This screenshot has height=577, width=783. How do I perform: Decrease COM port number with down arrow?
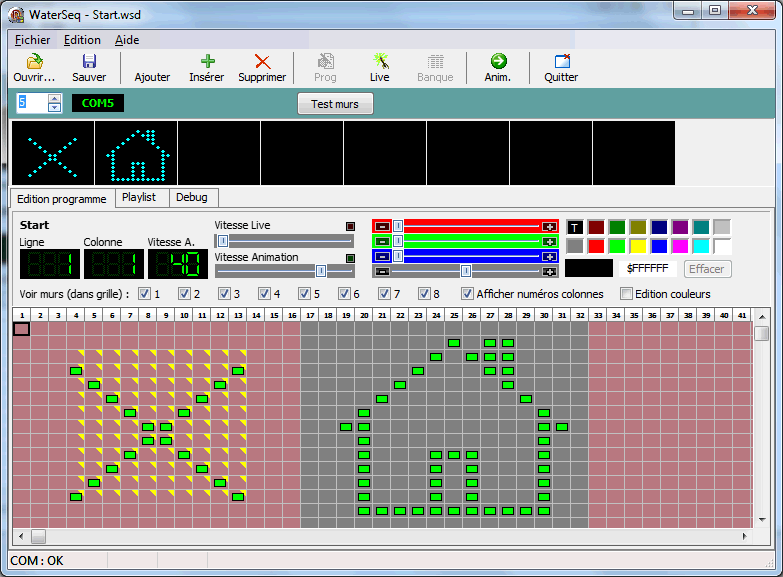tap(54, 107)
